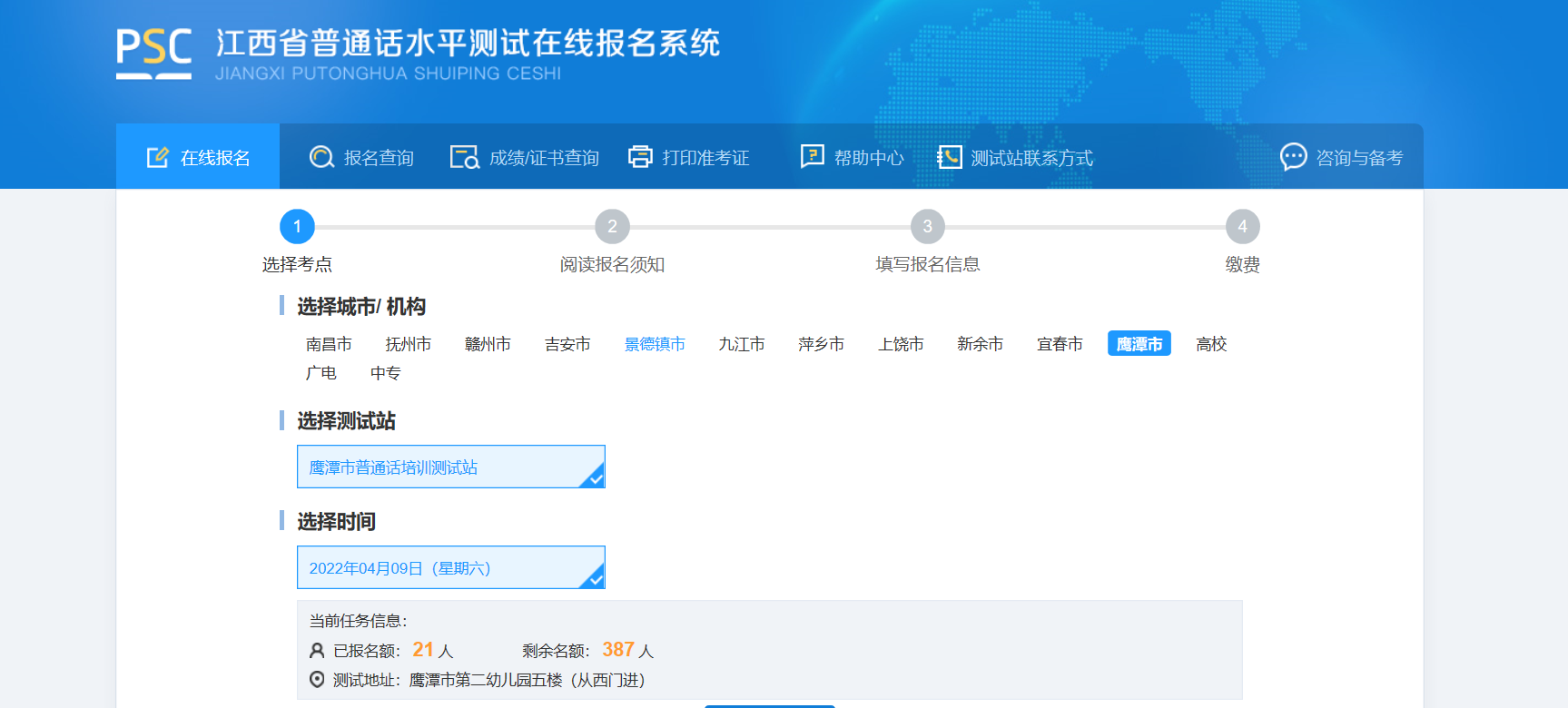Open the 报名查询 tab

[x=361, y=157]
